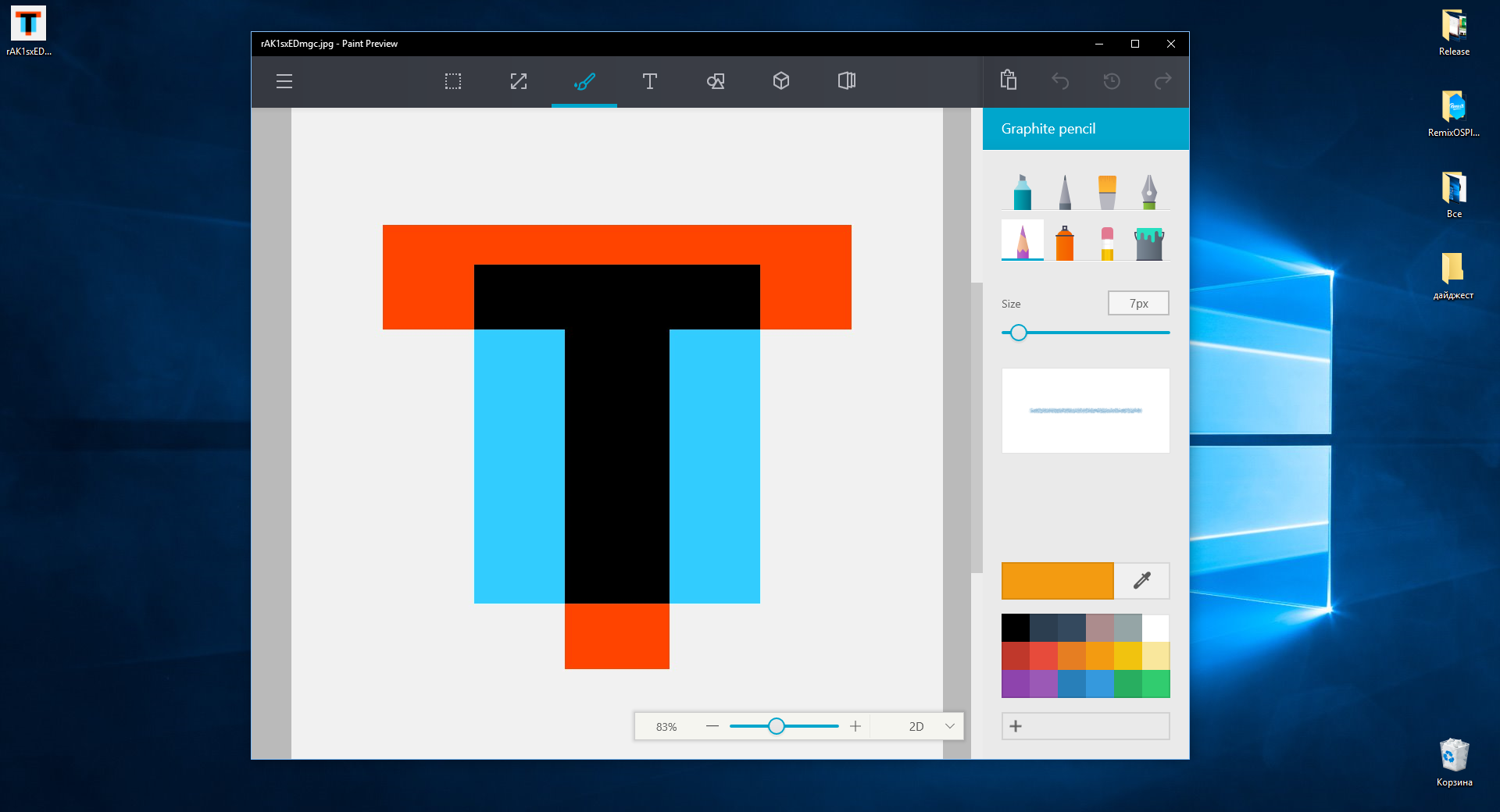This screenshot has width=1500, height=812.
Task: Pick the dark red color swatch
Action: 1016,656
